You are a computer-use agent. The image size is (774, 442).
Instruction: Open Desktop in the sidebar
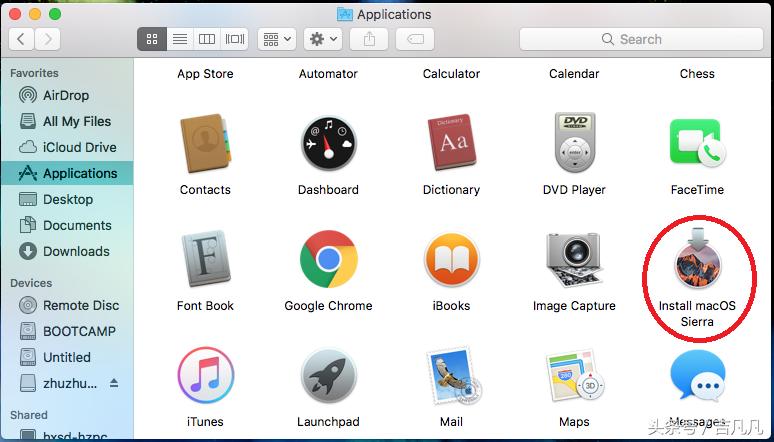coord(67,199)
